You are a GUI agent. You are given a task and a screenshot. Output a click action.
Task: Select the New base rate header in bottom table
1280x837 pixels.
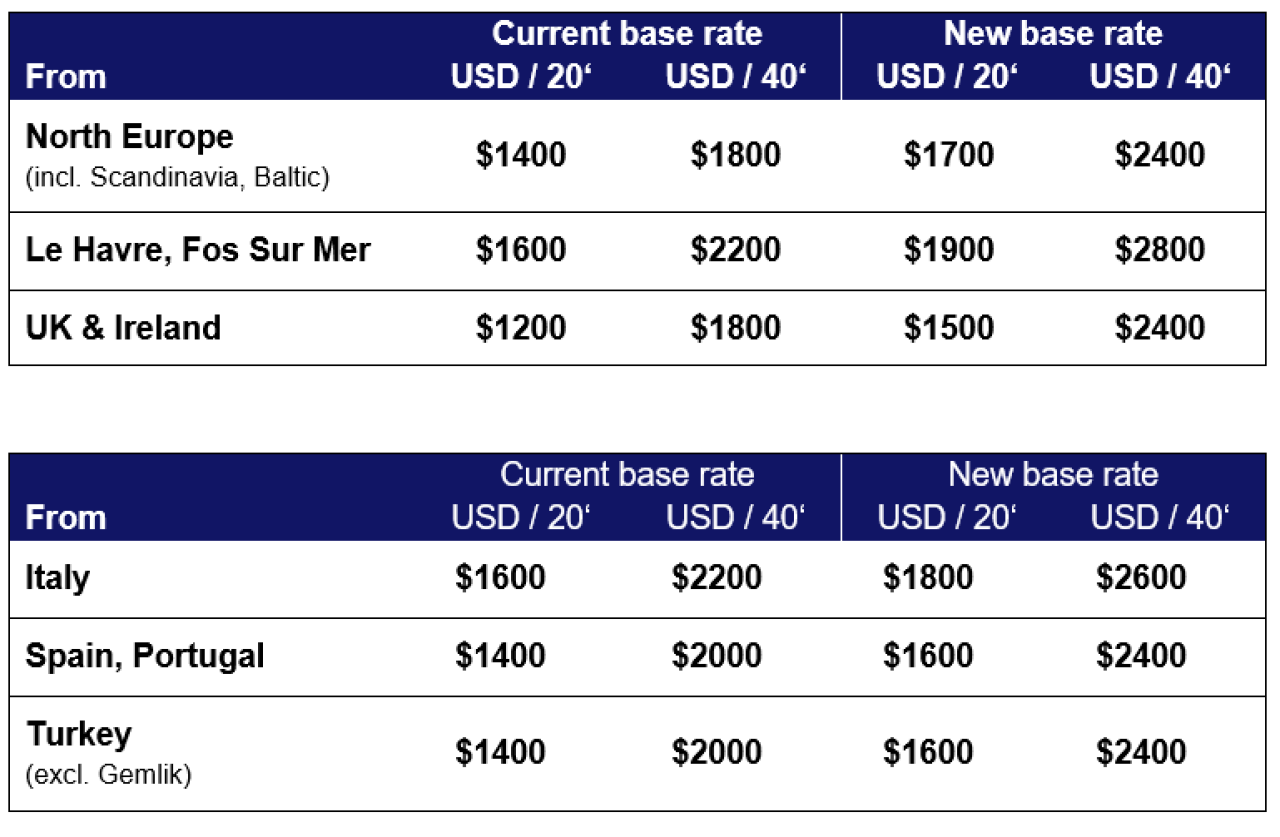pyautogui.click(x=1053, y=474)
